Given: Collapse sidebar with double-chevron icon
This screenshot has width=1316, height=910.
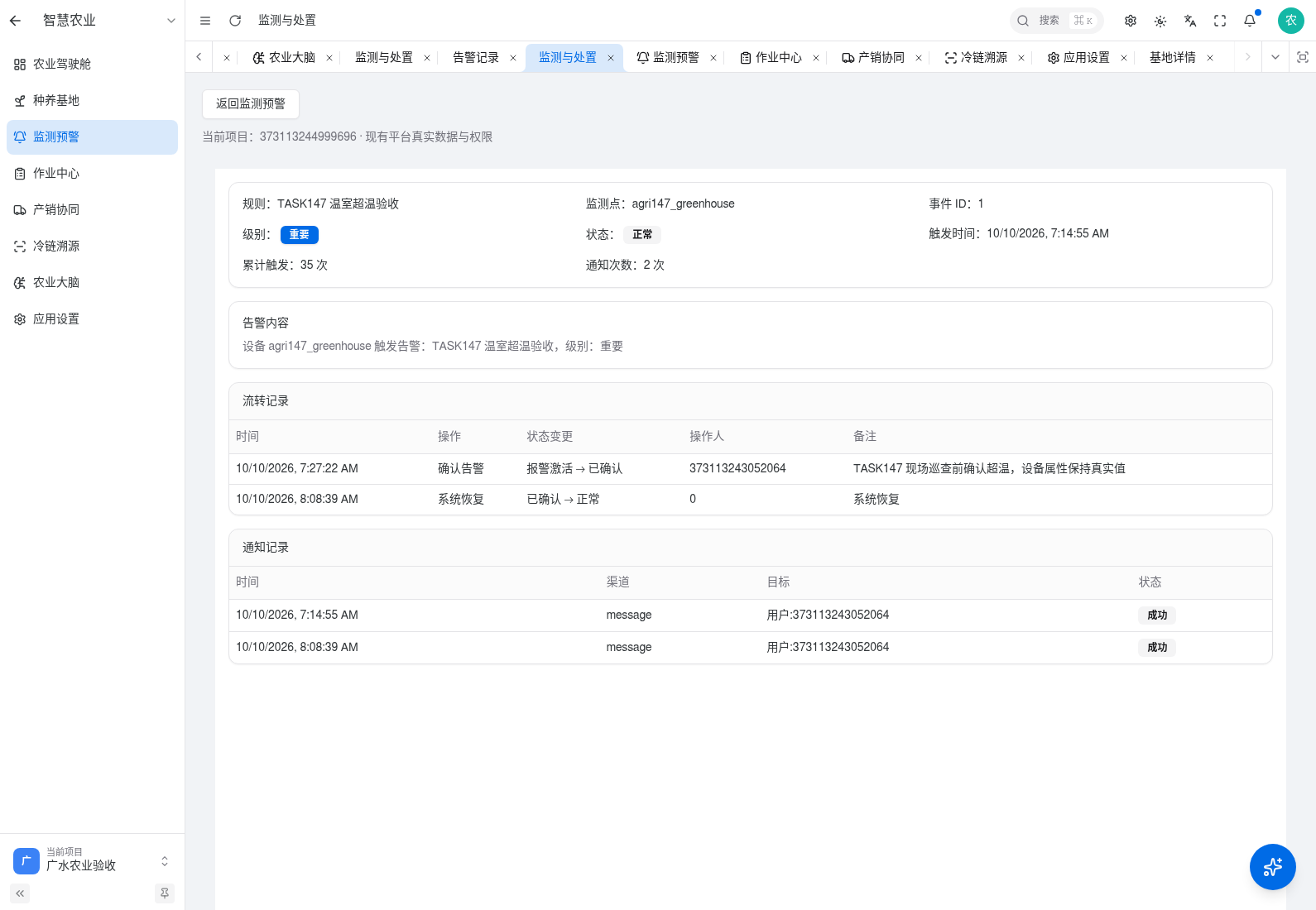Looking at the screenshot, I should (20, 893).
